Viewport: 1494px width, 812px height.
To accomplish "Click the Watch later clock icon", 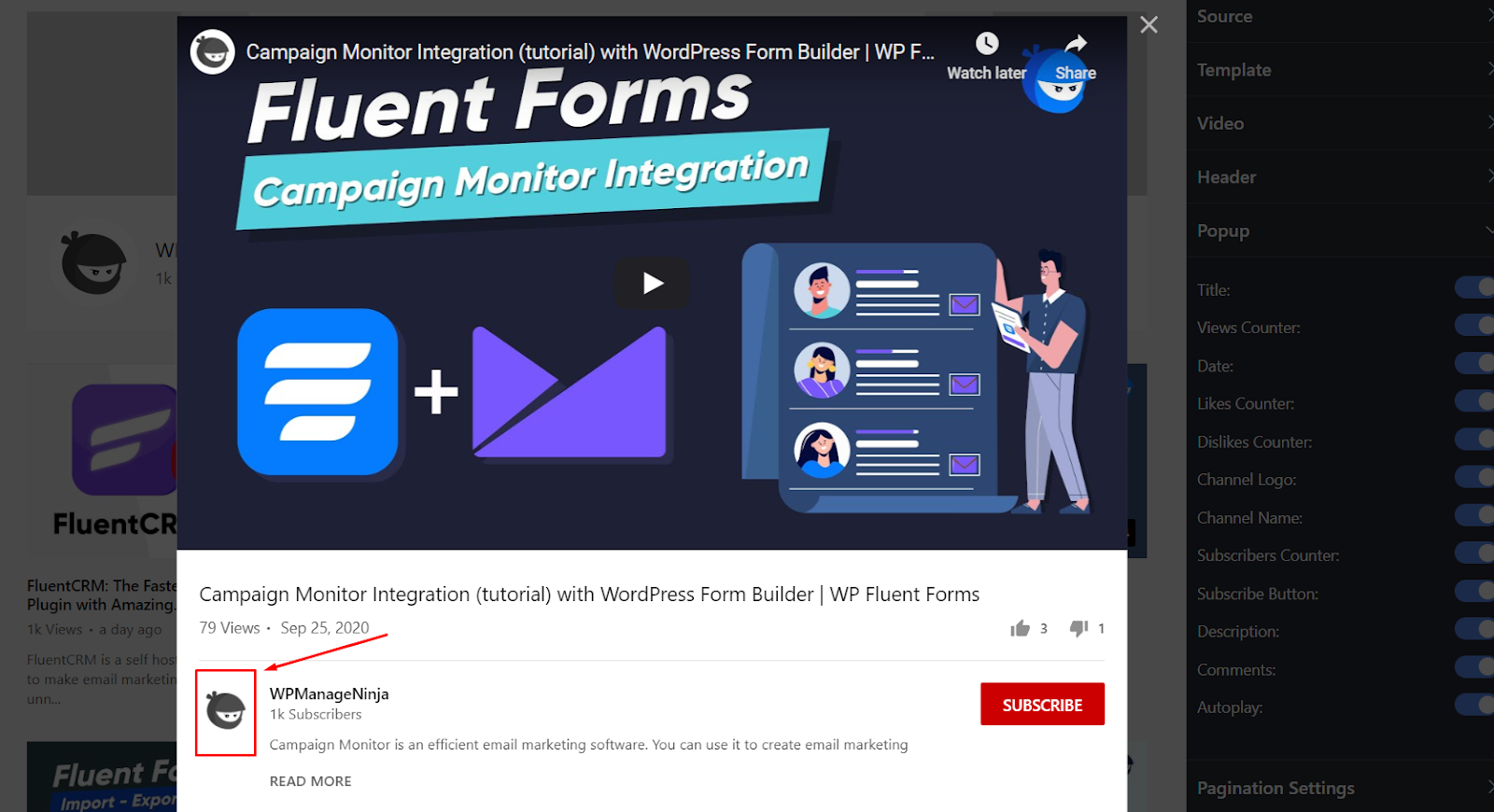I will tap(987, 44).
